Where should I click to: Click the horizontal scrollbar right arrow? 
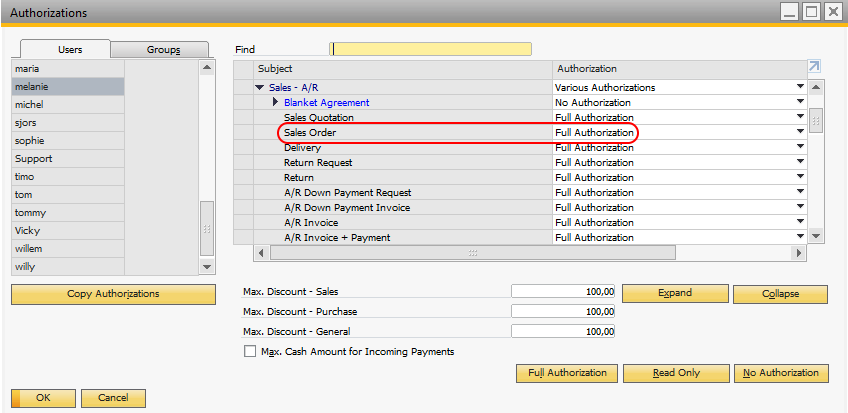[x=798, y=253]
